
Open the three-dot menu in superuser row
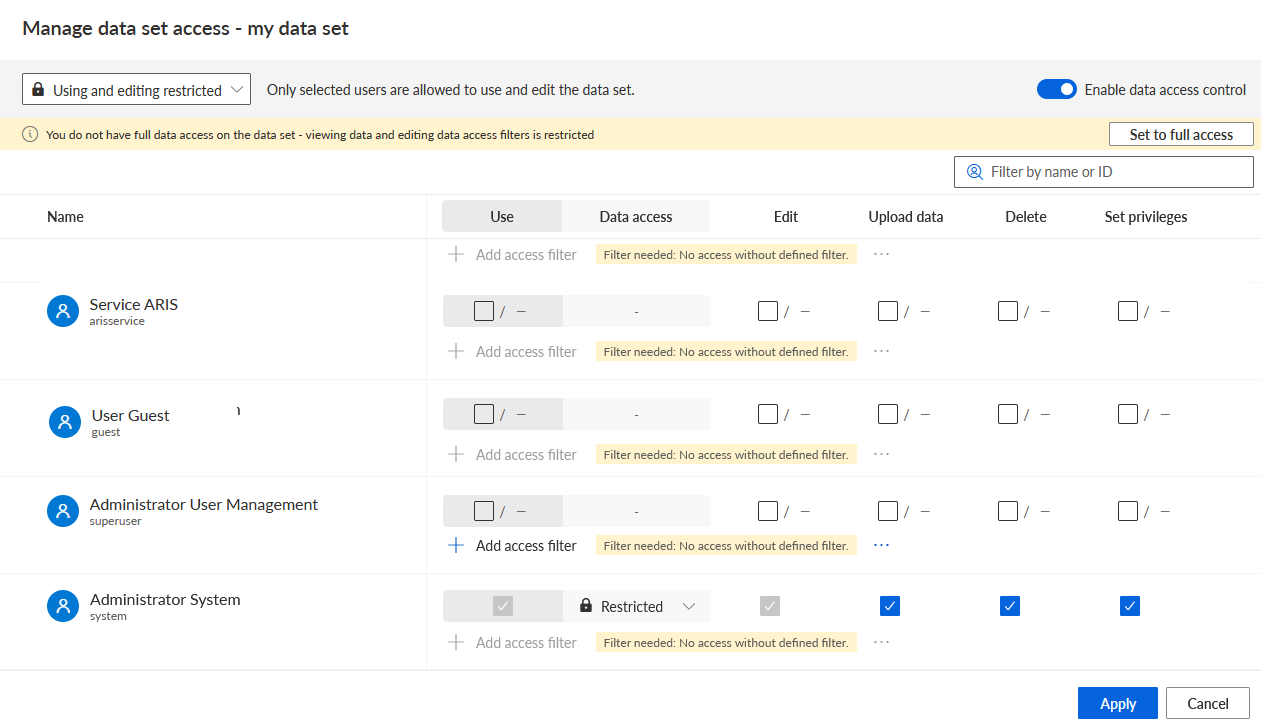pos(881,545)
